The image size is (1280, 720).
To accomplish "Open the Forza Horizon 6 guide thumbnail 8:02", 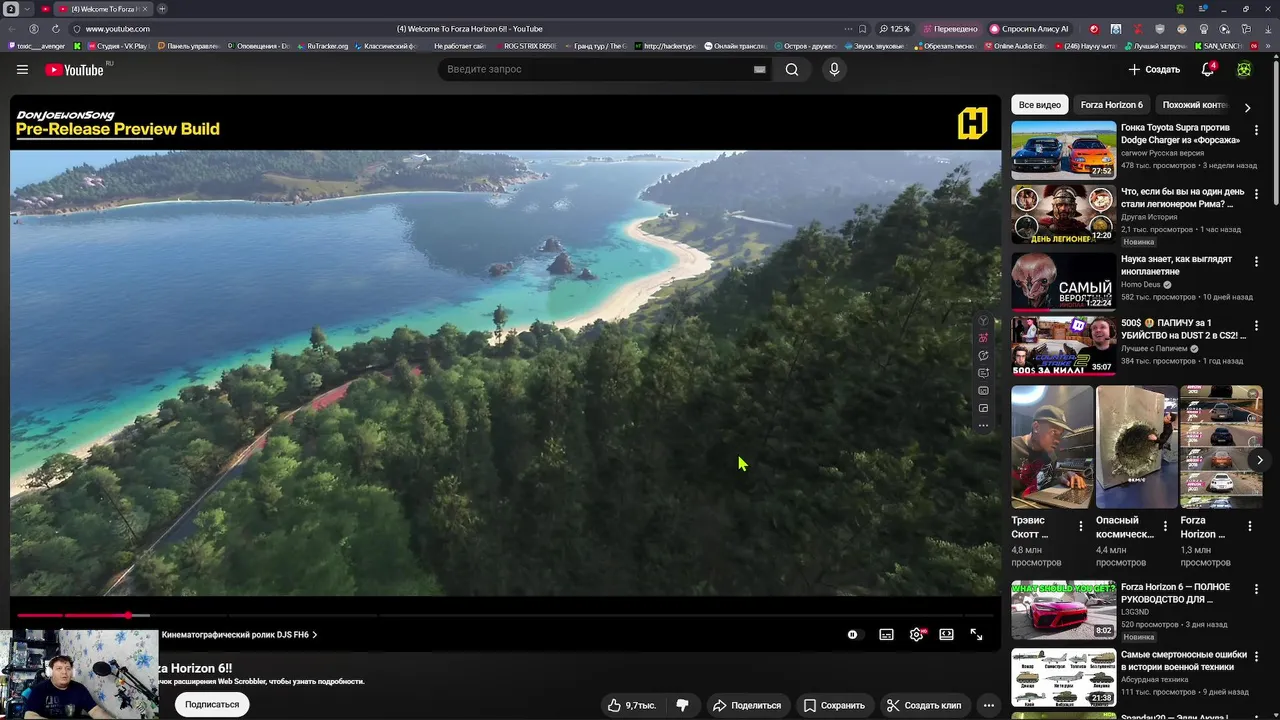I will [1063, 609].
